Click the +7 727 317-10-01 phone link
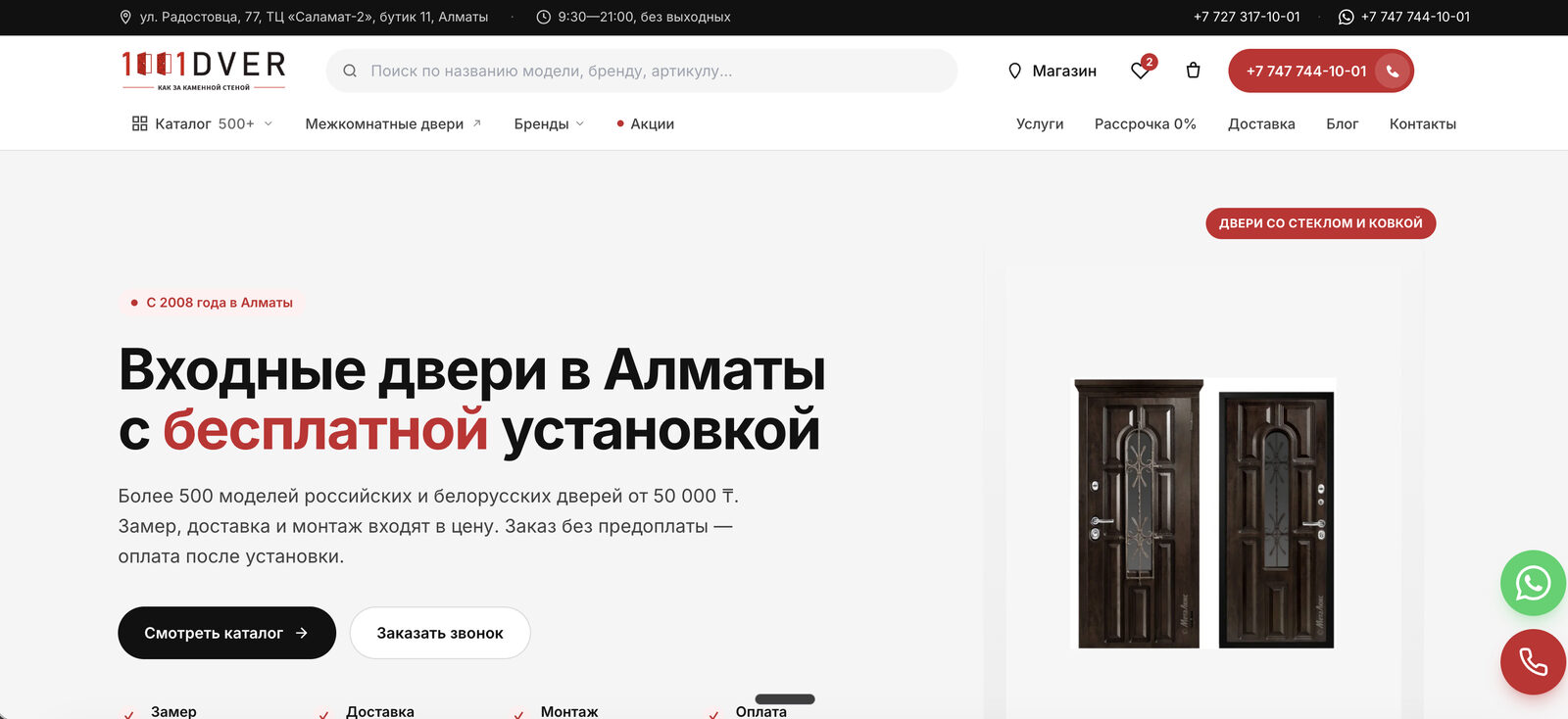Screen dimensions: 1568x719 pyautogui.click(x=1247, y=17)
